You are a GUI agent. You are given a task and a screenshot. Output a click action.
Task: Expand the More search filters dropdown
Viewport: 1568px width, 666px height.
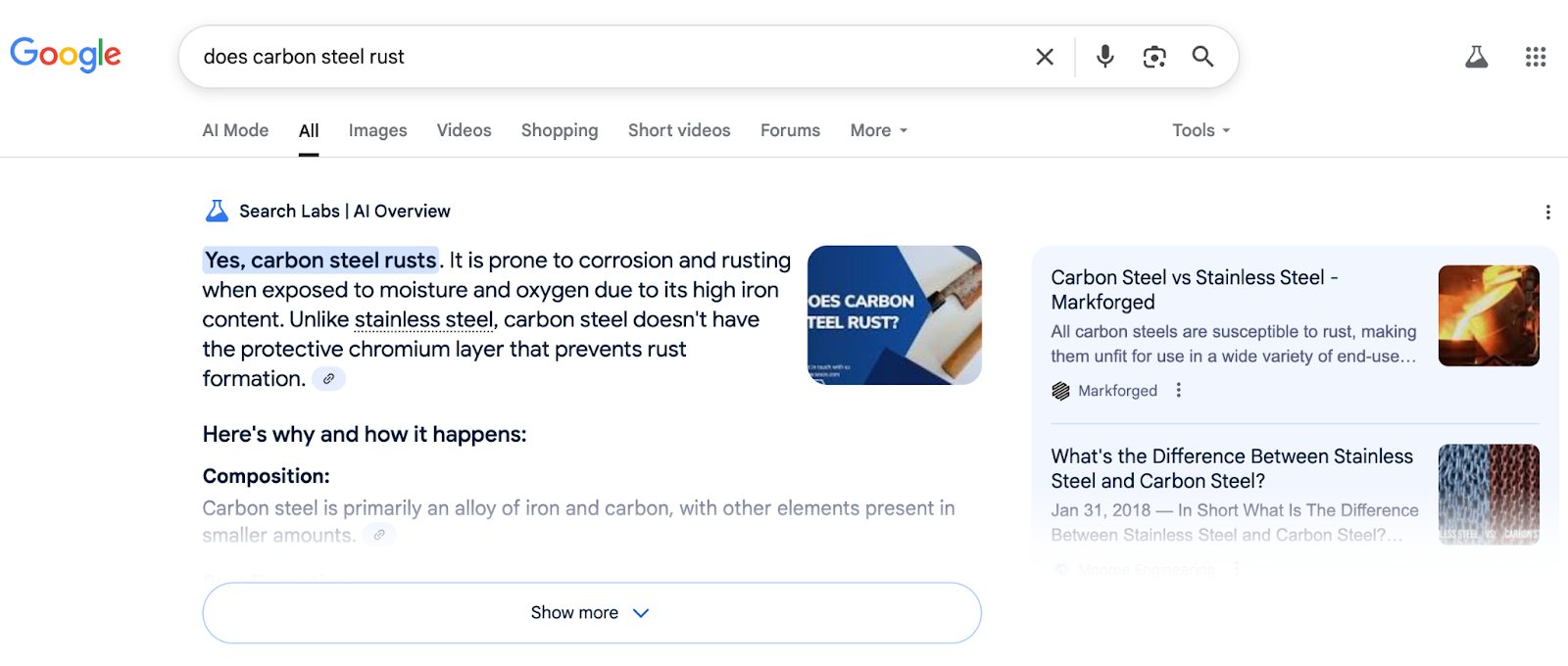(x=878, y=130)
